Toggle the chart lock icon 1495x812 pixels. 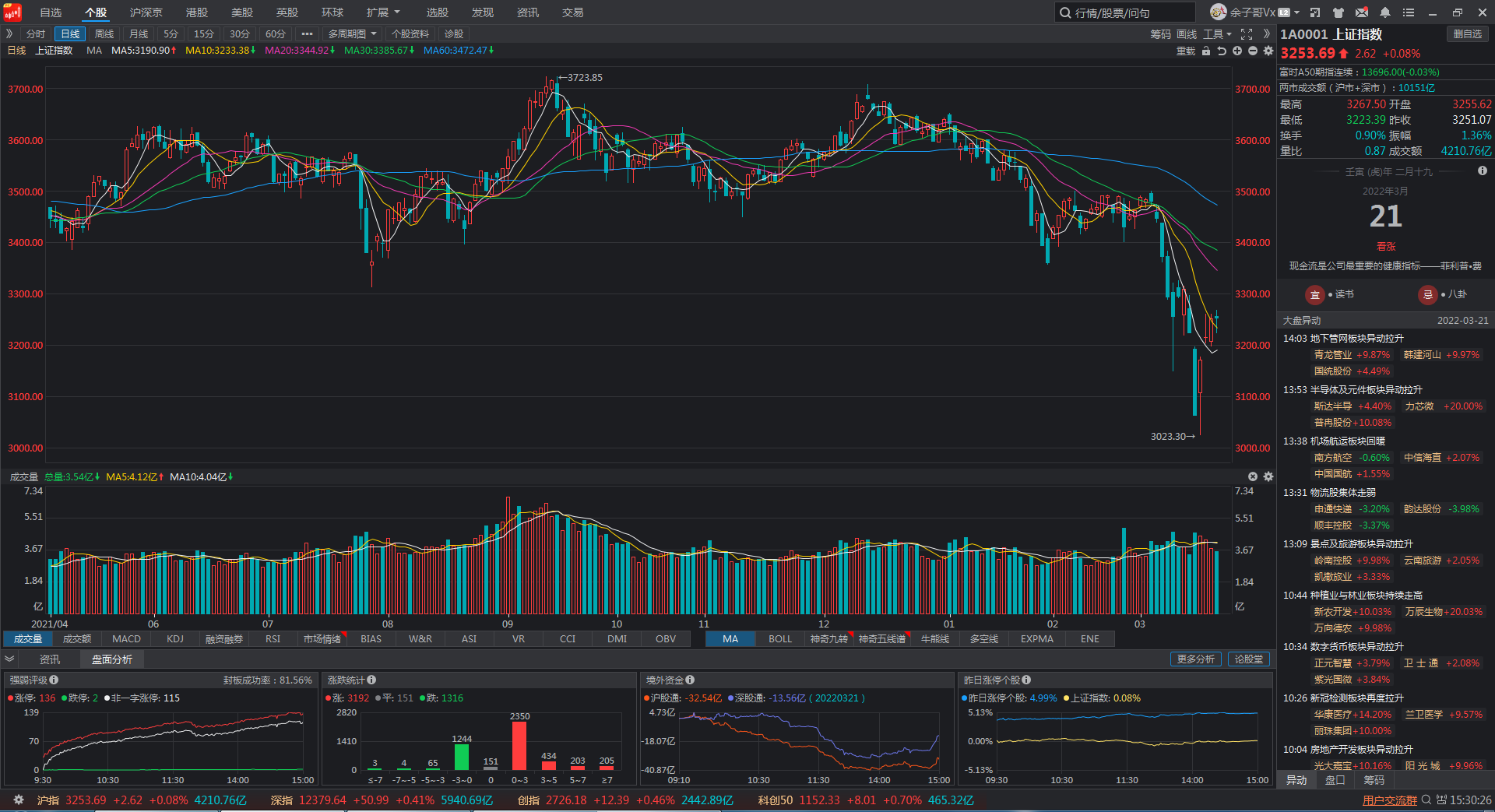pos(1206,51)
